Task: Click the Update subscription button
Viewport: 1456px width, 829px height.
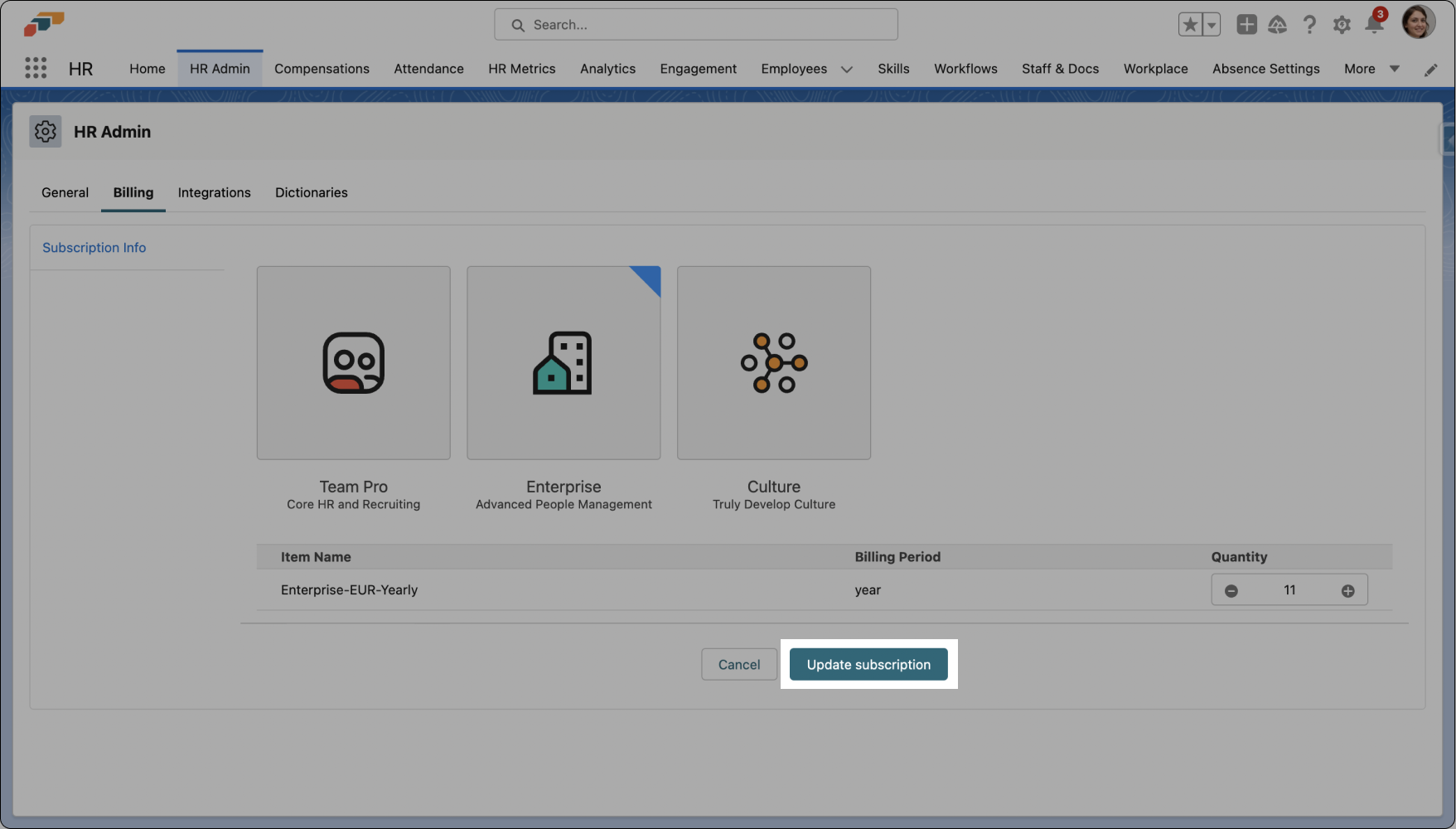Action: click(868, 665)
